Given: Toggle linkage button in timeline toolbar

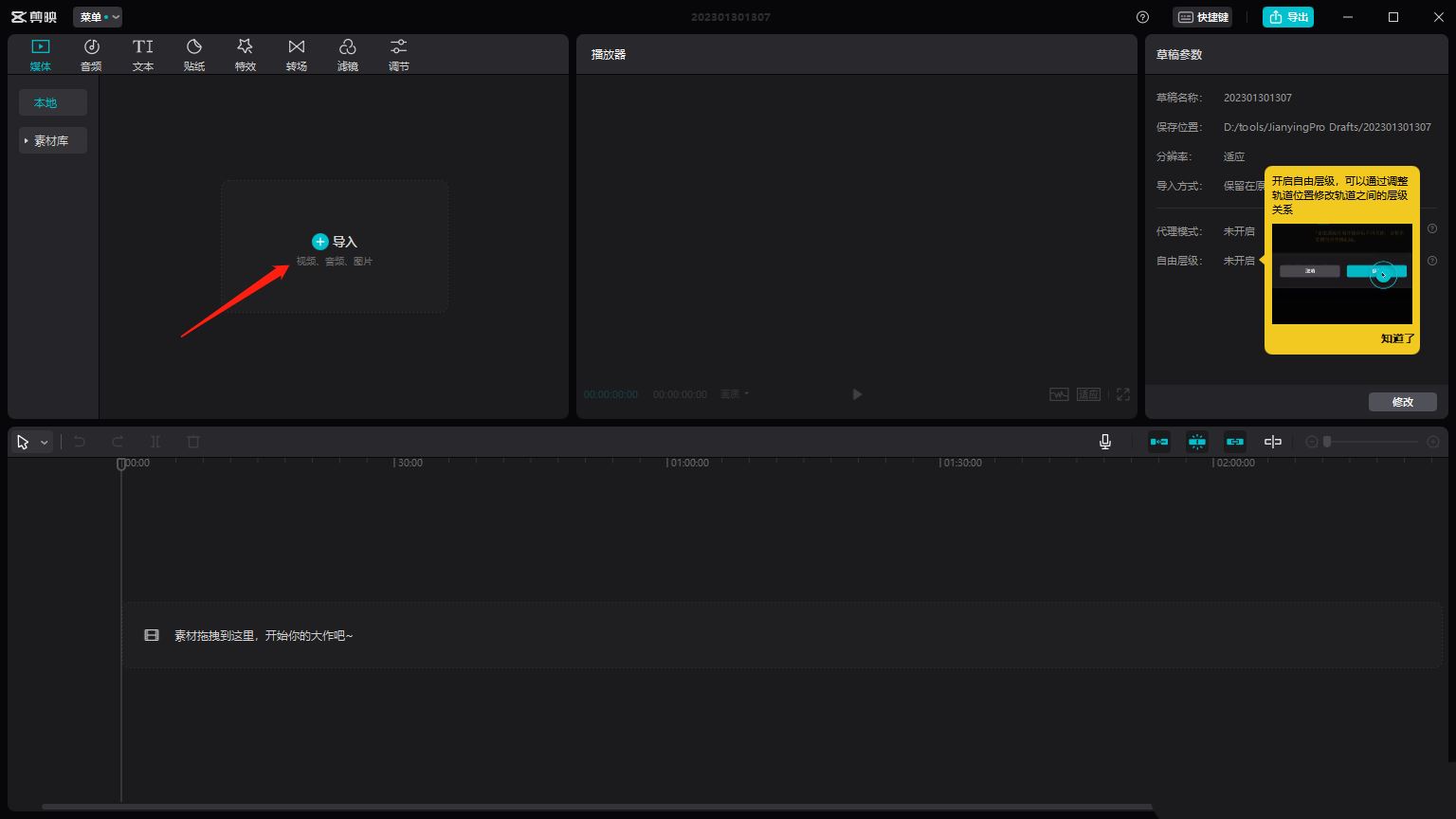Looking at the screenshot, I should (1234, 442).
